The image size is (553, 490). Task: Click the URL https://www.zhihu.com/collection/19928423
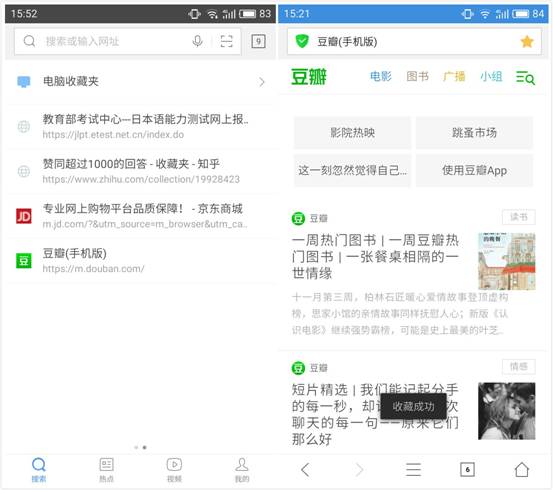point(141,179)
